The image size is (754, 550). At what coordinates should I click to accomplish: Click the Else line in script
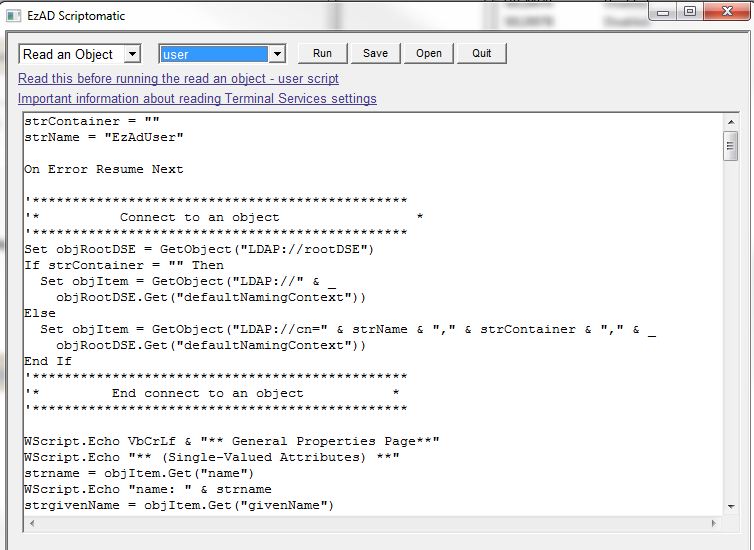coord(40,313)
